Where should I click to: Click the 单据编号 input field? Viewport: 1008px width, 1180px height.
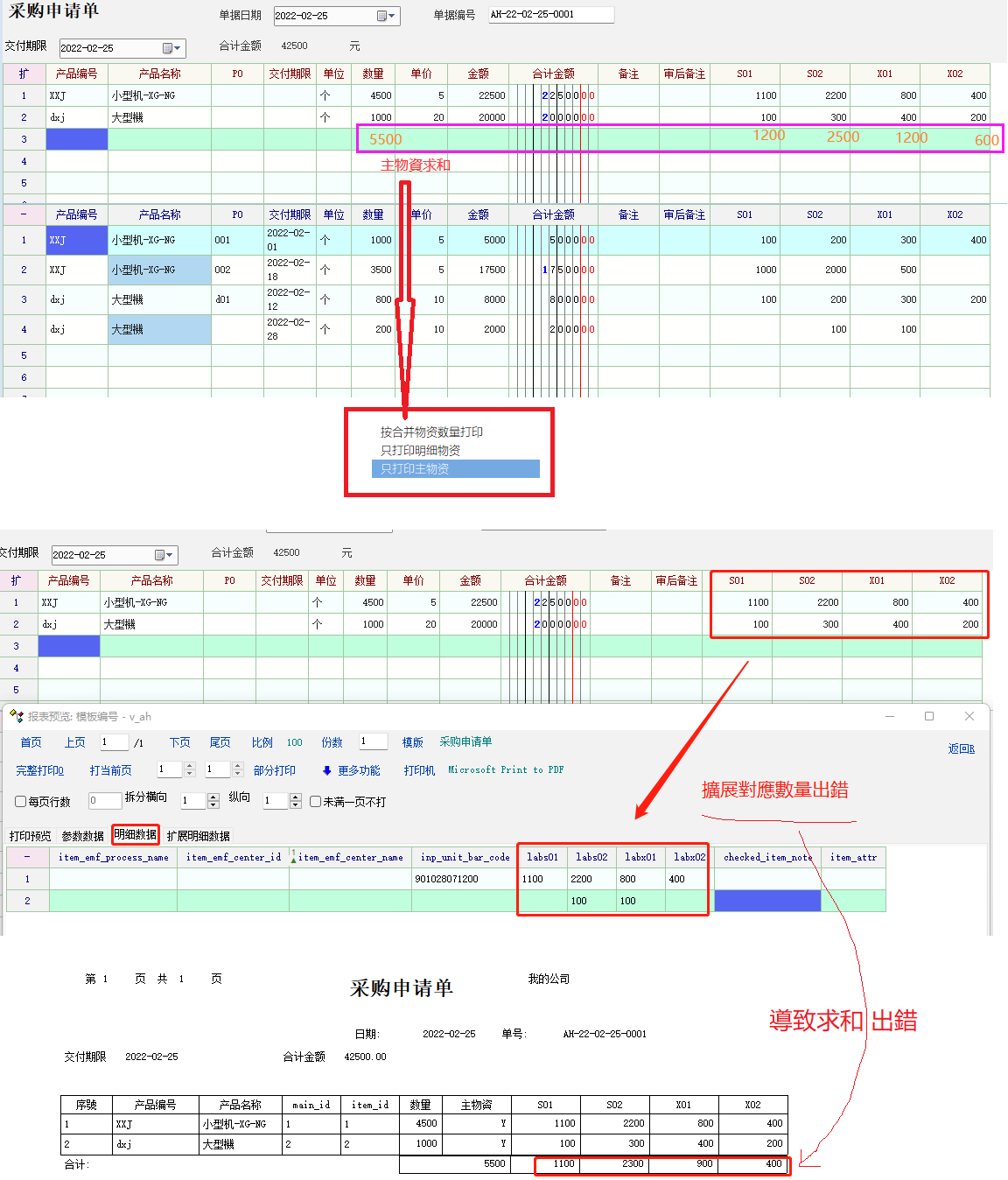click(x=550, y=15)
